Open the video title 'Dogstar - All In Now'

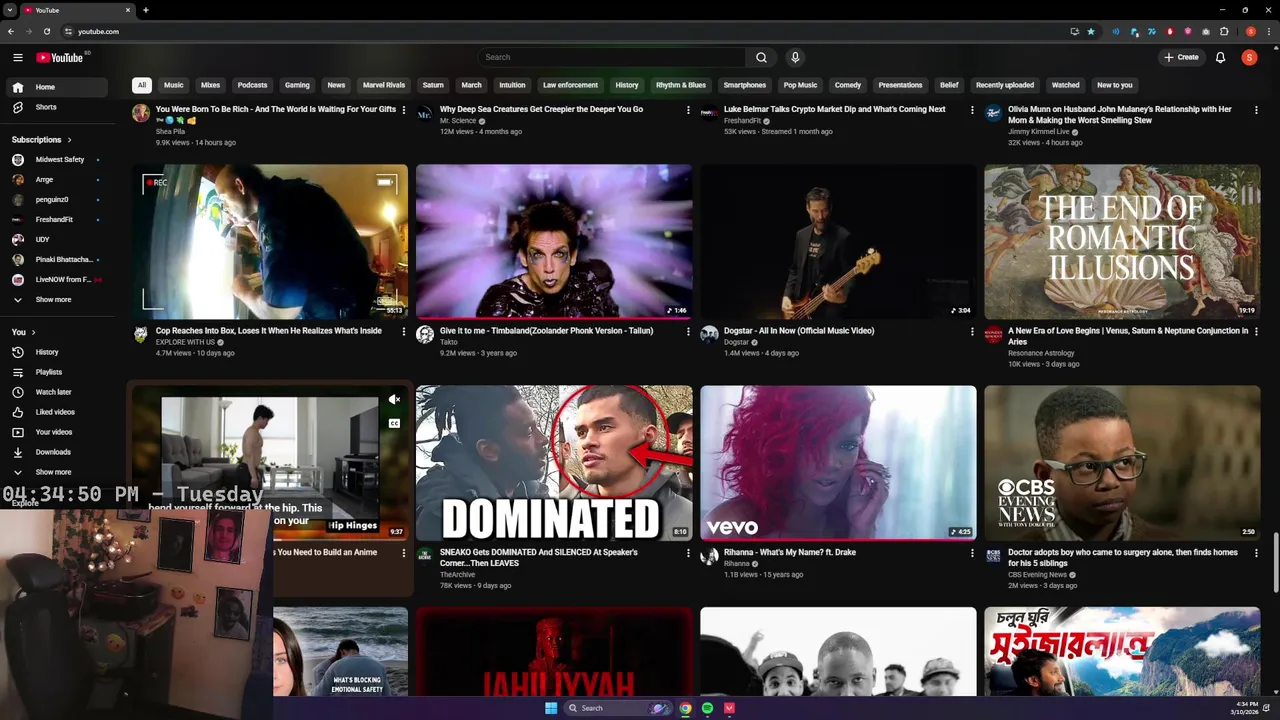[799, 331]
